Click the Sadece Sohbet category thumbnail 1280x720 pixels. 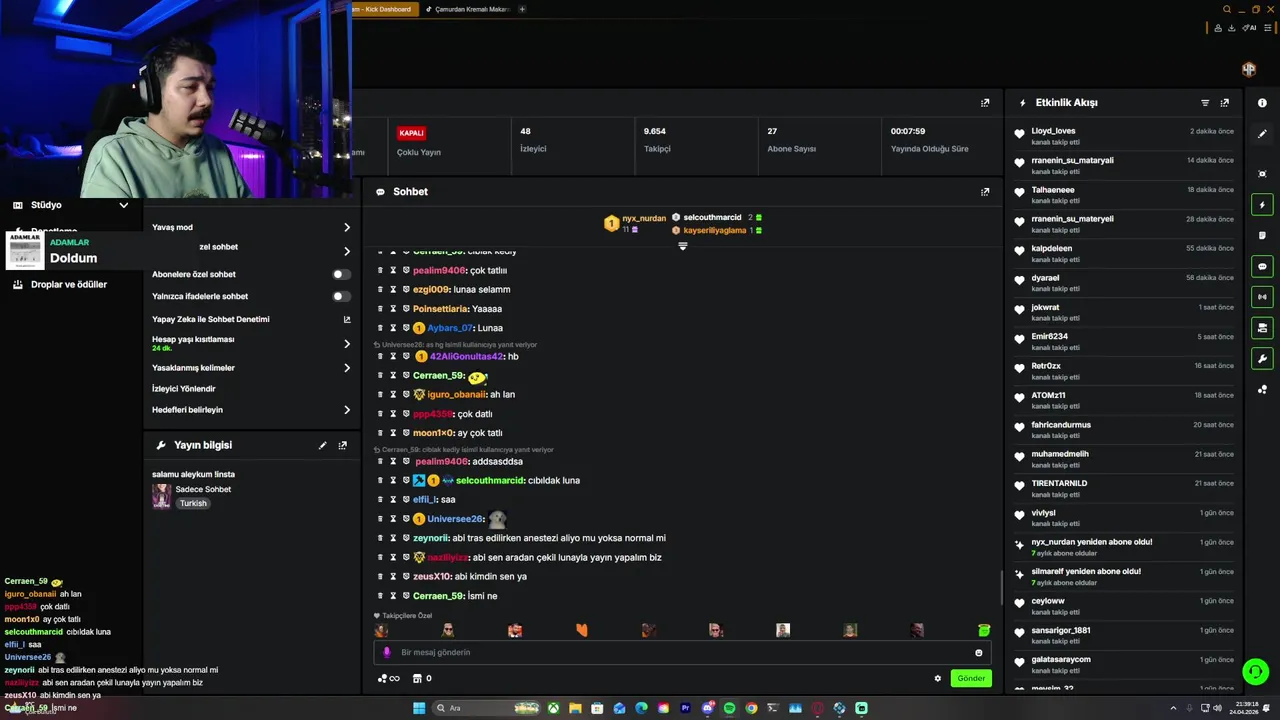click(x=161, y=497)
